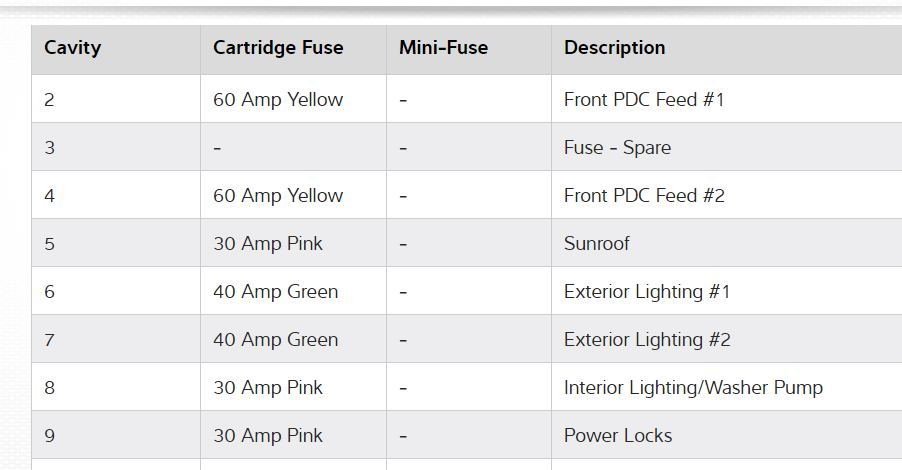This screenshot has height=470, width=902.
Task: Select "30 Amp Pink" in Power Locks row
Action: [268, 436]
